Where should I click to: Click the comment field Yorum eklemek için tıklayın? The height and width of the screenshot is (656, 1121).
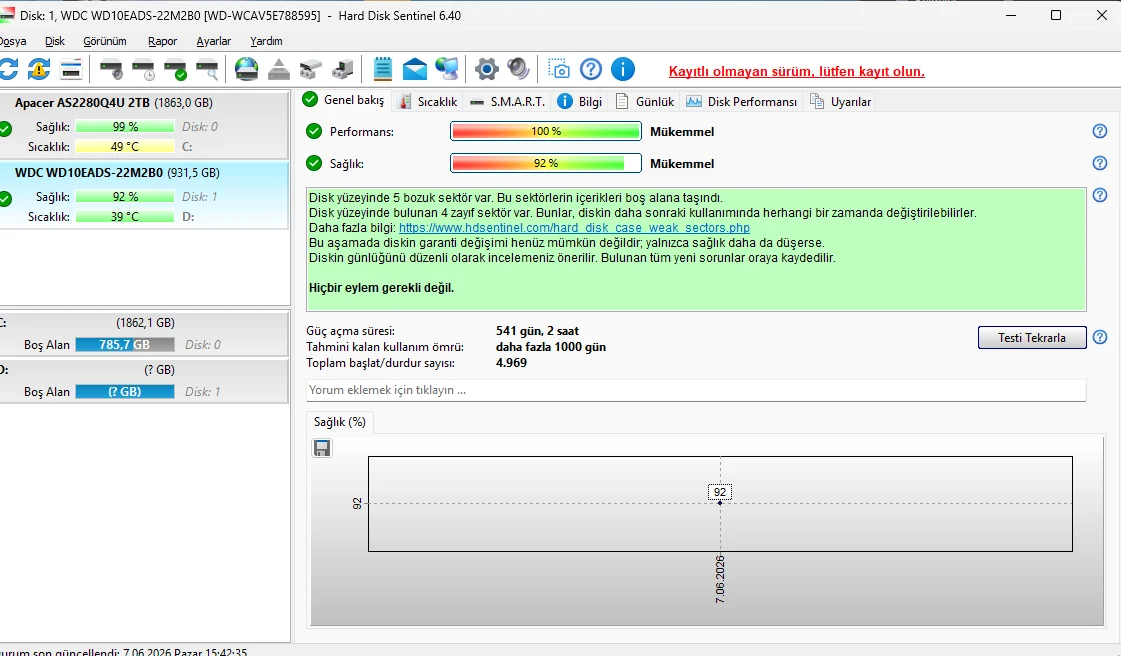[696, 390]
